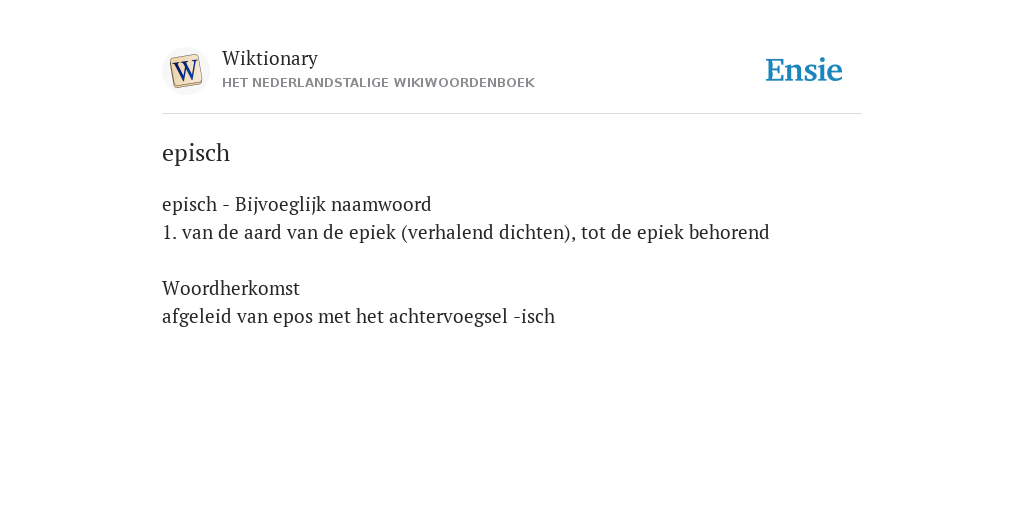The width and height of the screenshot is (1024, 512).
Task: Click the Woordherkomst section label
Action: click(x=231, y=288)
